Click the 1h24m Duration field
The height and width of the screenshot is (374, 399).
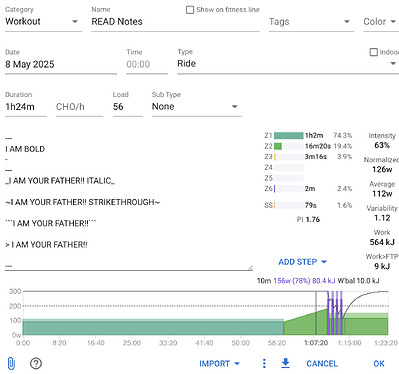pos(26,107)
